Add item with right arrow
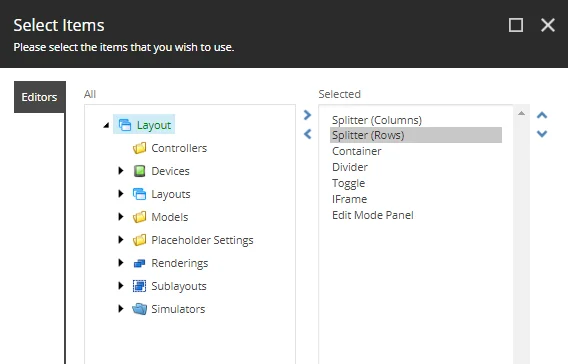Viewport: 568px width, 364px height. pos(308,115)
